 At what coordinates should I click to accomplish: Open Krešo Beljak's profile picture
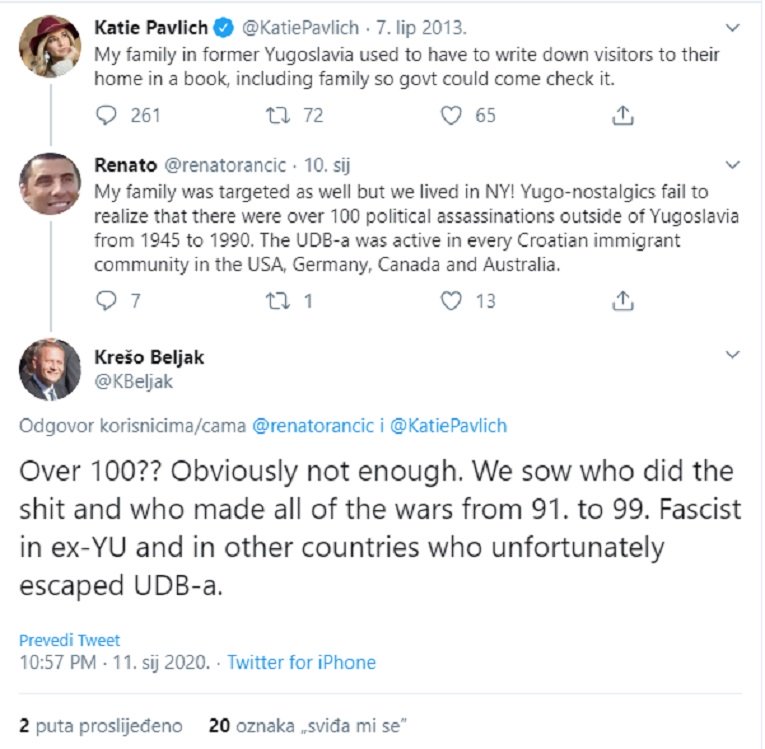point(50,370)
